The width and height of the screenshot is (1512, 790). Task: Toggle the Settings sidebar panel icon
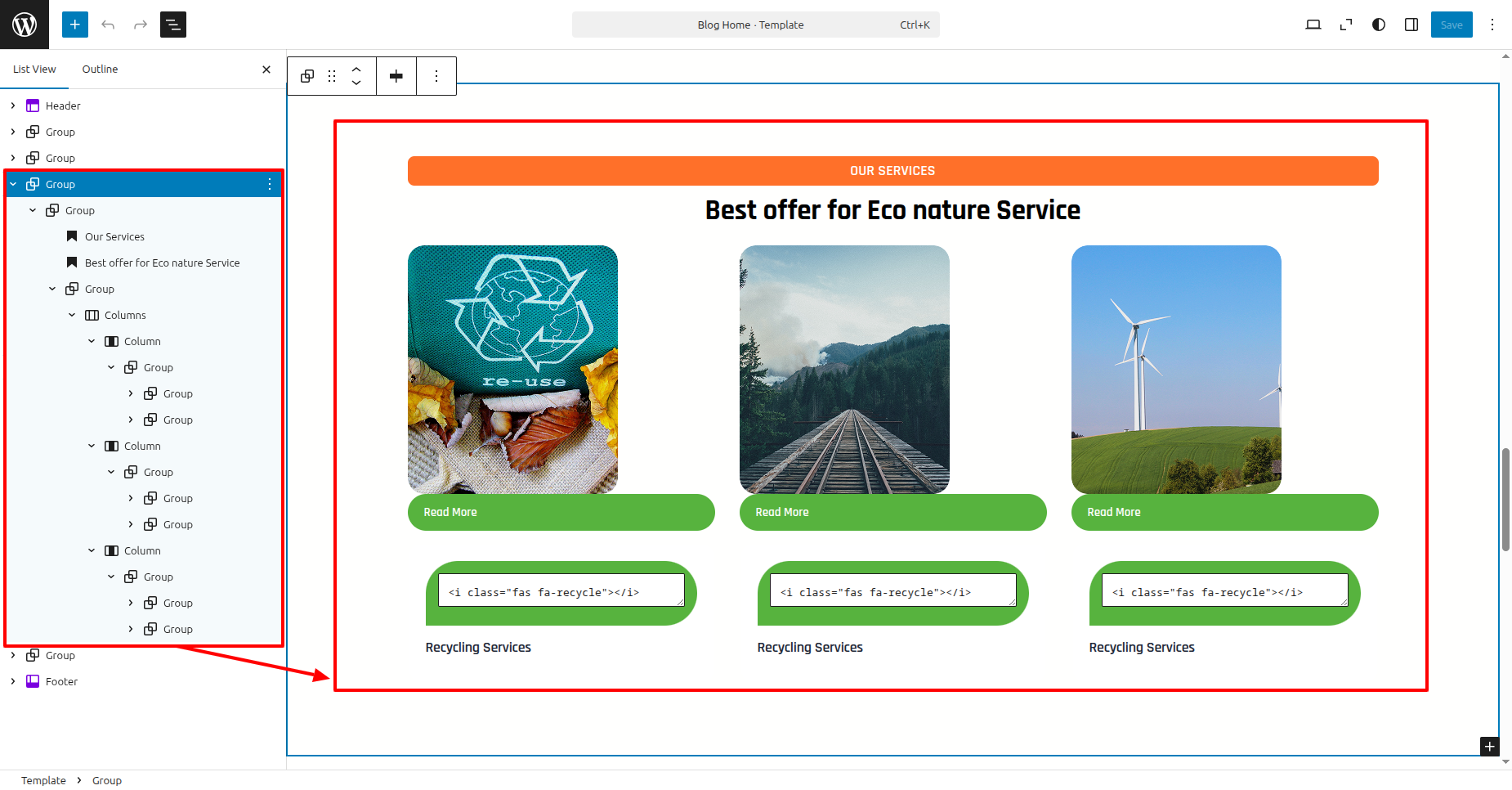[x=1411, y=25]
